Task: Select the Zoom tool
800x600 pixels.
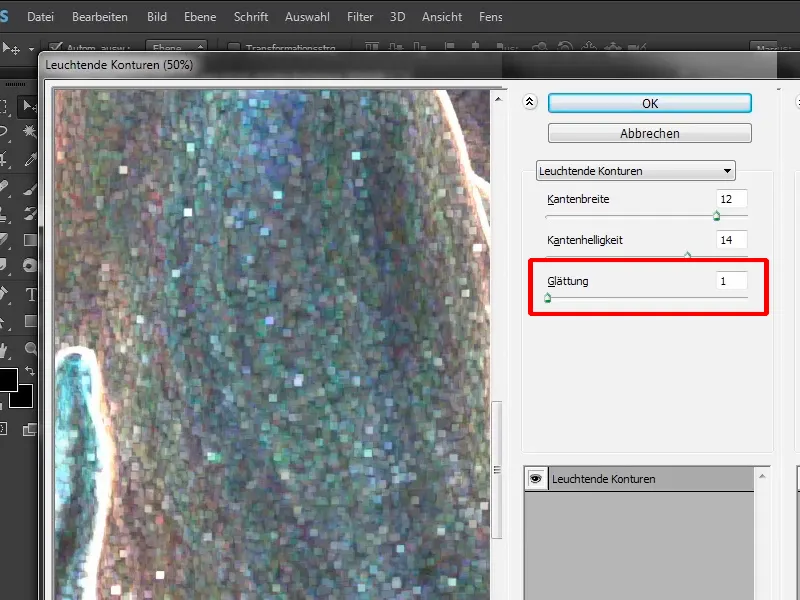Action: (31, 349)
